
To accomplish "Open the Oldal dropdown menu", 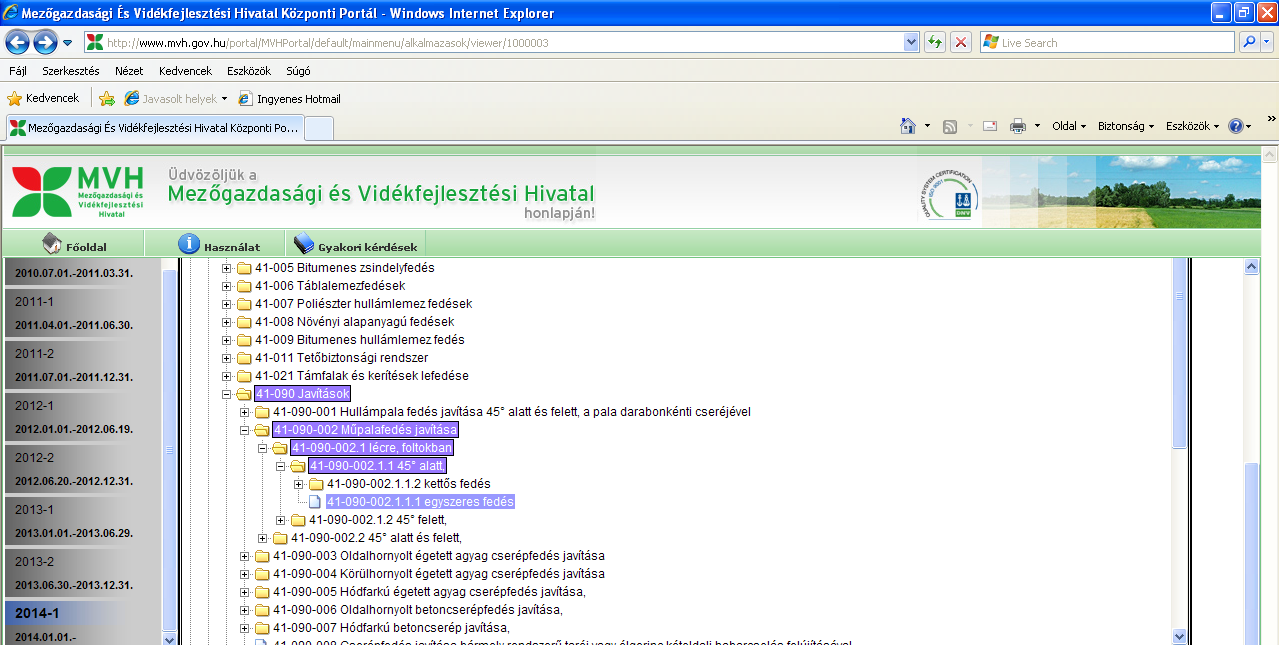I will (1069, 126).
